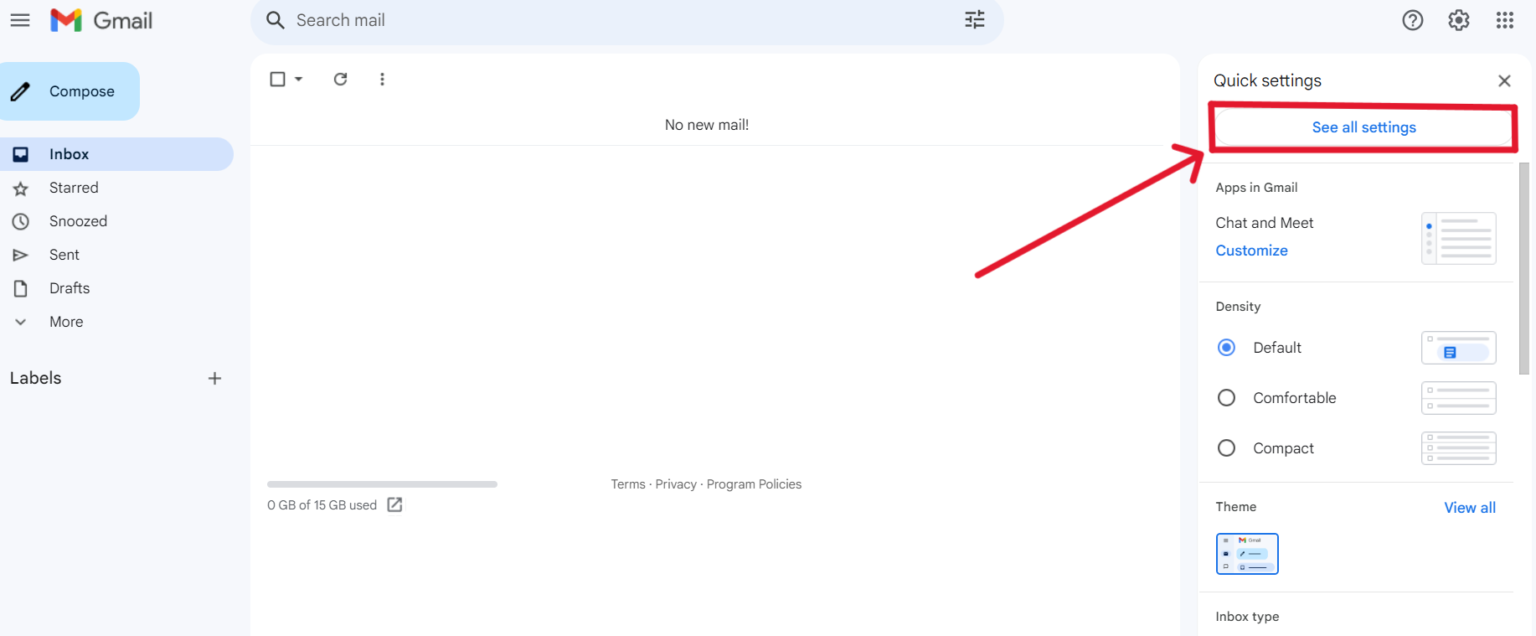Select the default Gmail theme thumbnail
This screenshot has width=1536, height=636.
tap(1247, 553)
